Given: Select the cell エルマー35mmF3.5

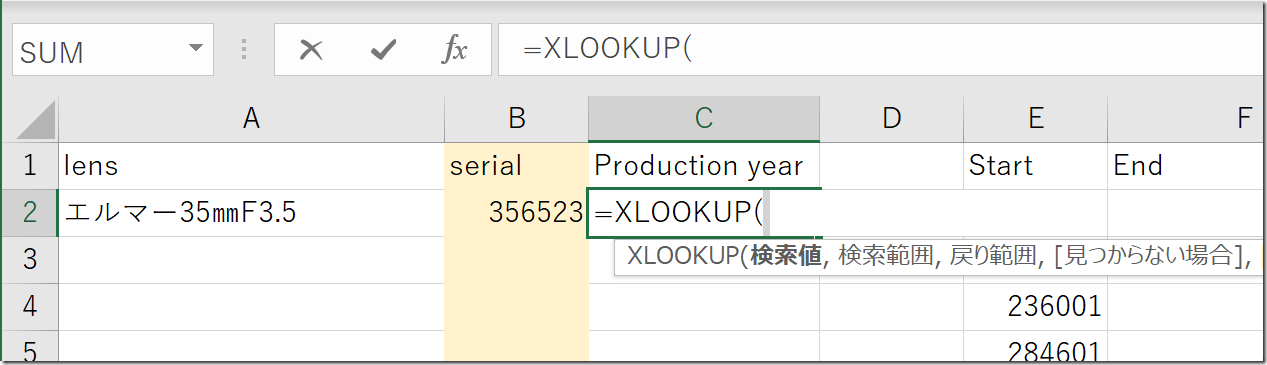Looking at the screenshot, I should coord(251,213).
